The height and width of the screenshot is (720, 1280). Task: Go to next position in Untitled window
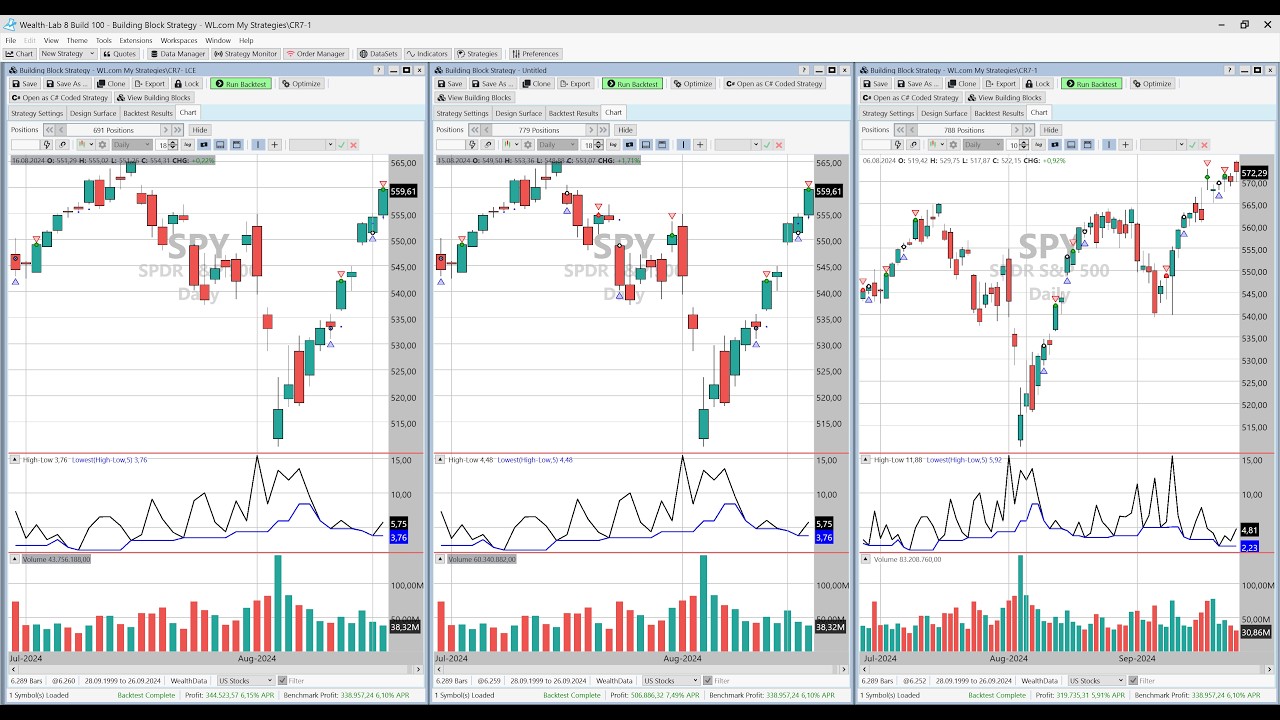point(590,130)
